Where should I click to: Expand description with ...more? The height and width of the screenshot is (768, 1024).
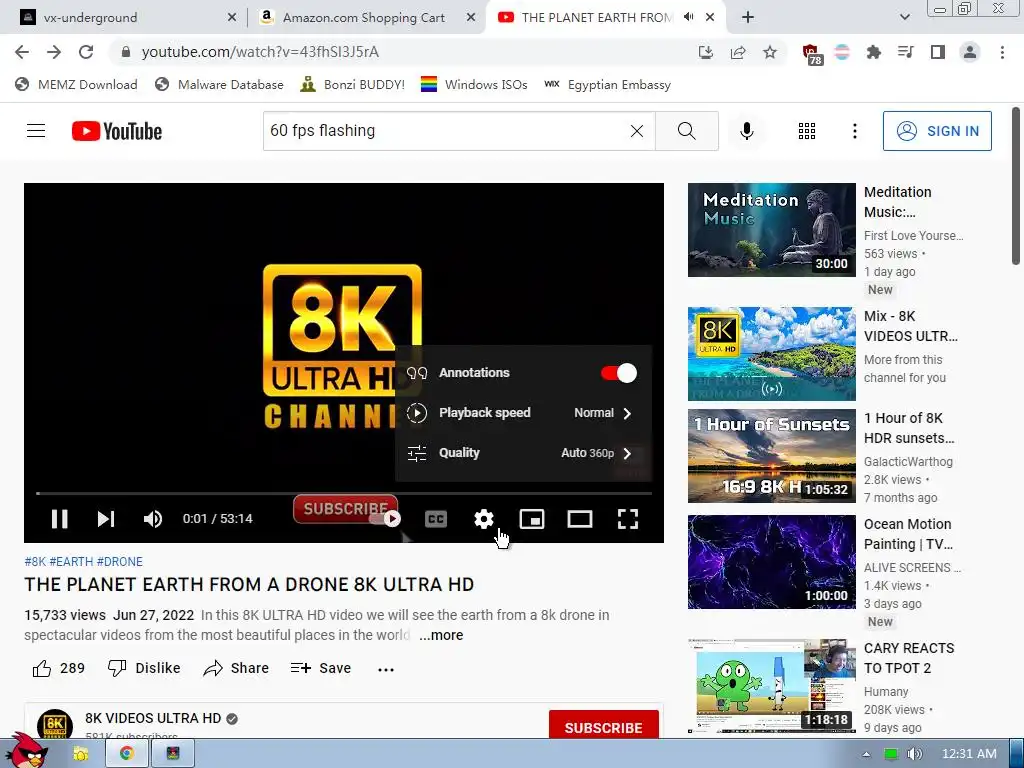(x=441, y=635)
